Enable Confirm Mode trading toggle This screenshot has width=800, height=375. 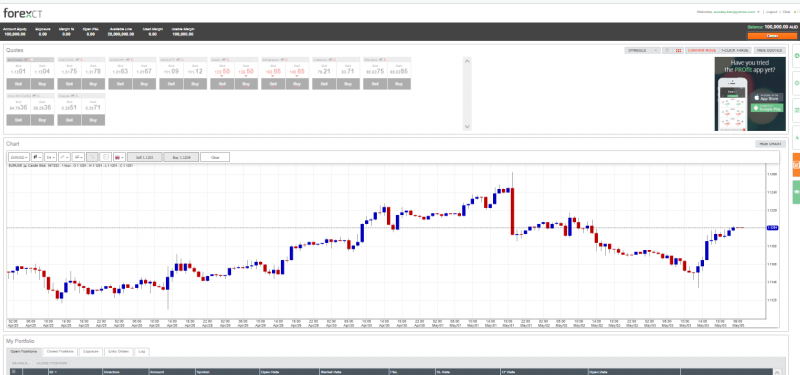pos(701,51)
